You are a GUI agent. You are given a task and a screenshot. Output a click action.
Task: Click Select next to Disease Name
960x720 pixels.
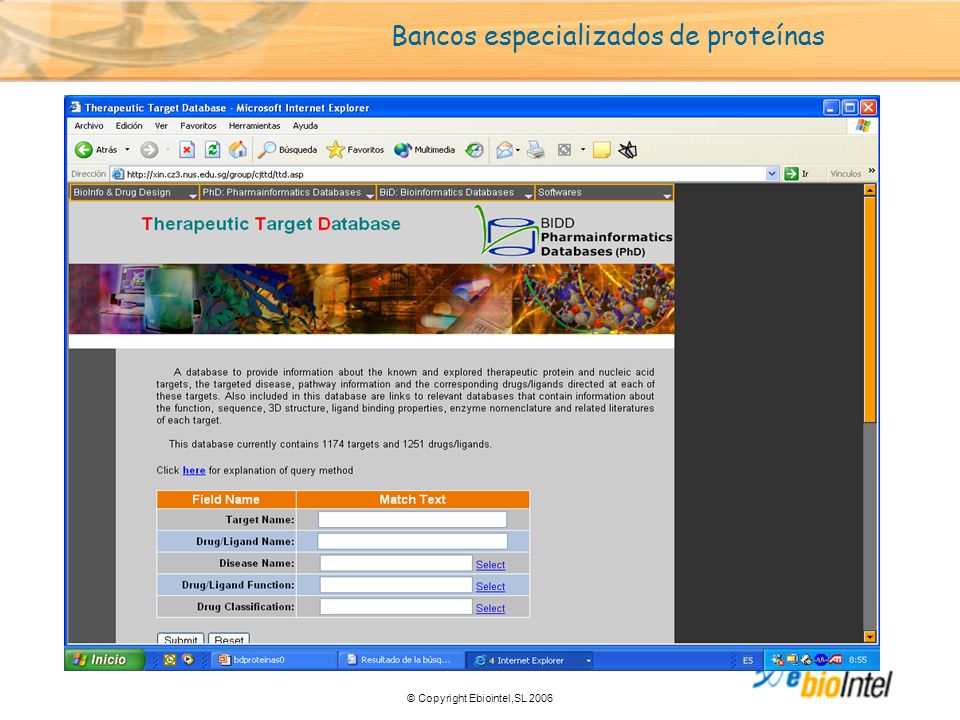[x=490, y=564]
